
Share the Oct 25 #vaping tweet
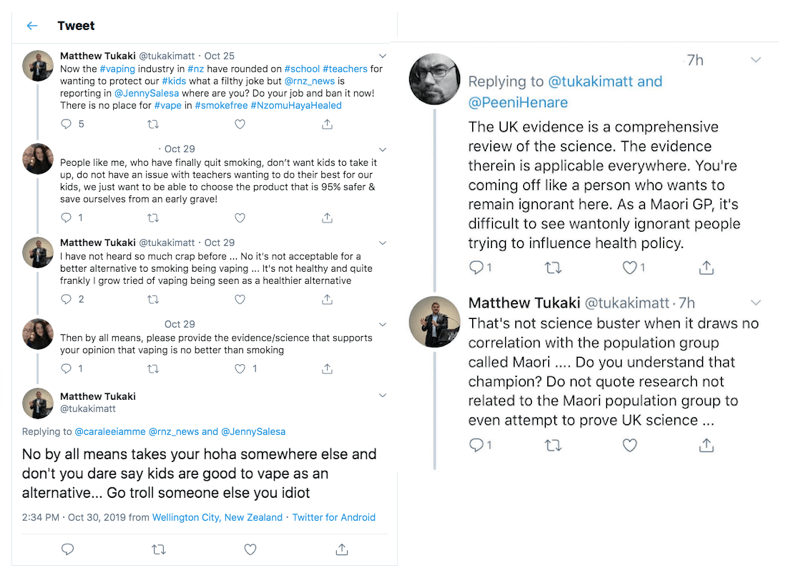(327, 124)
